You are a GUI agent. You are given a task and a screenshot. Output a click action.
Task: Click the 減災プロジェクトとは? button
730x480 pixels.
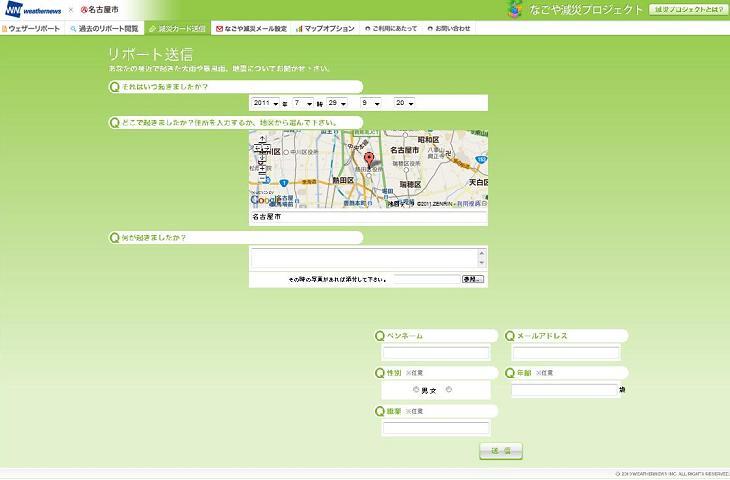click(x=688, y=9)
